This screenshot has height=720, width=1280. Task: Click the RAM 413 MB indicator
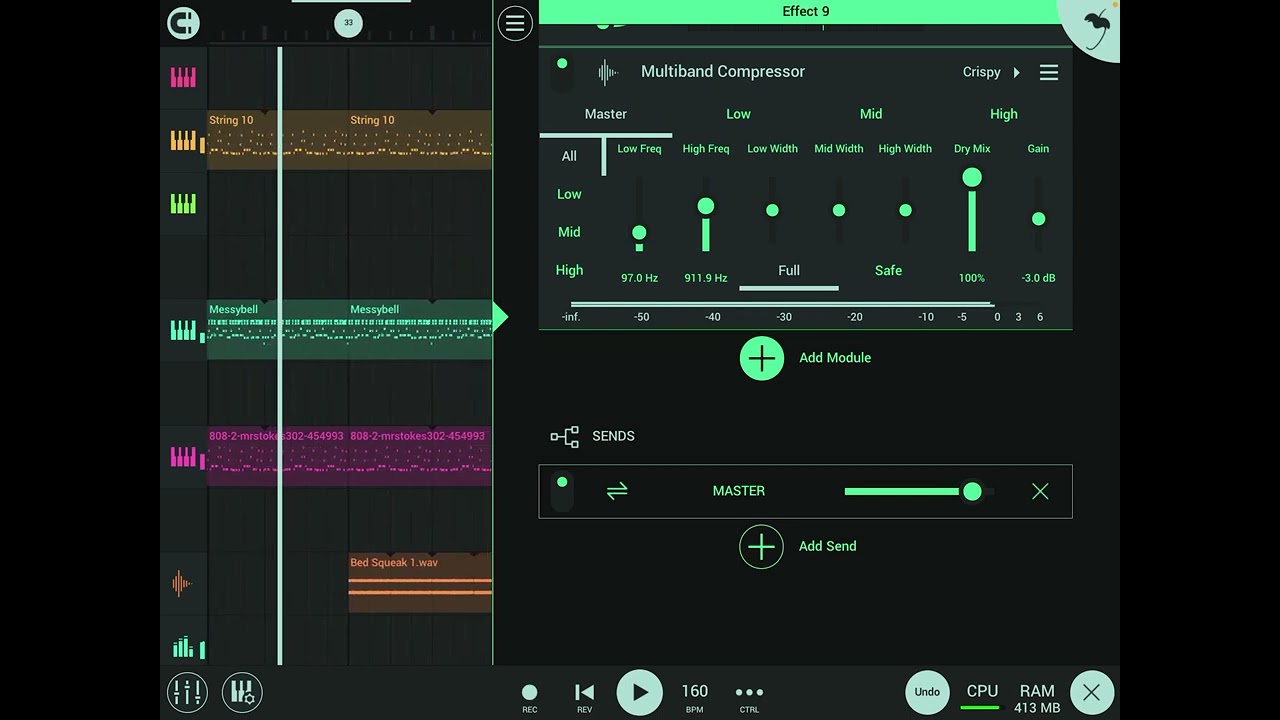[1037, 698]
